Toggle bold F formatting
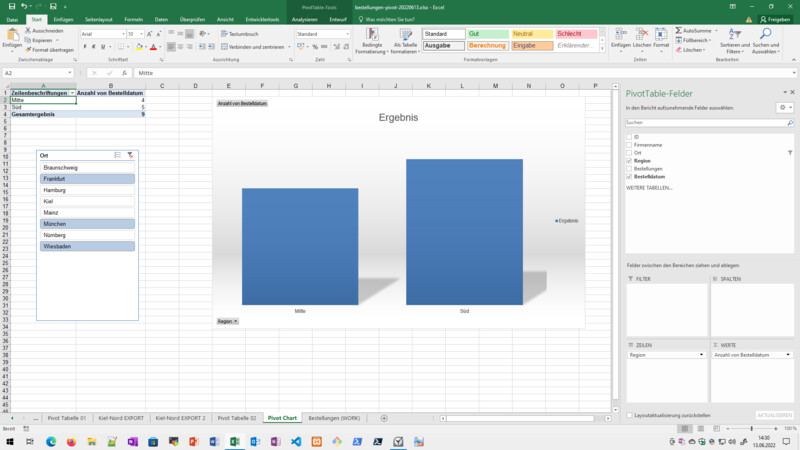 tap(85, 47)
